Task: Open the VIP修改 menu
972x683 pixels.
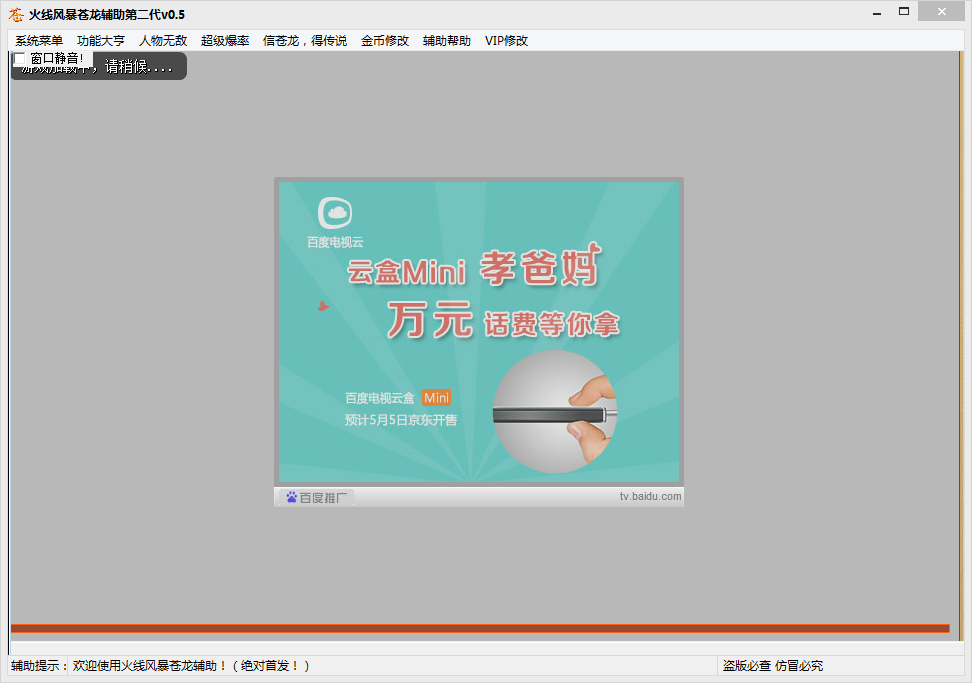Action: [x=506, y=41]
